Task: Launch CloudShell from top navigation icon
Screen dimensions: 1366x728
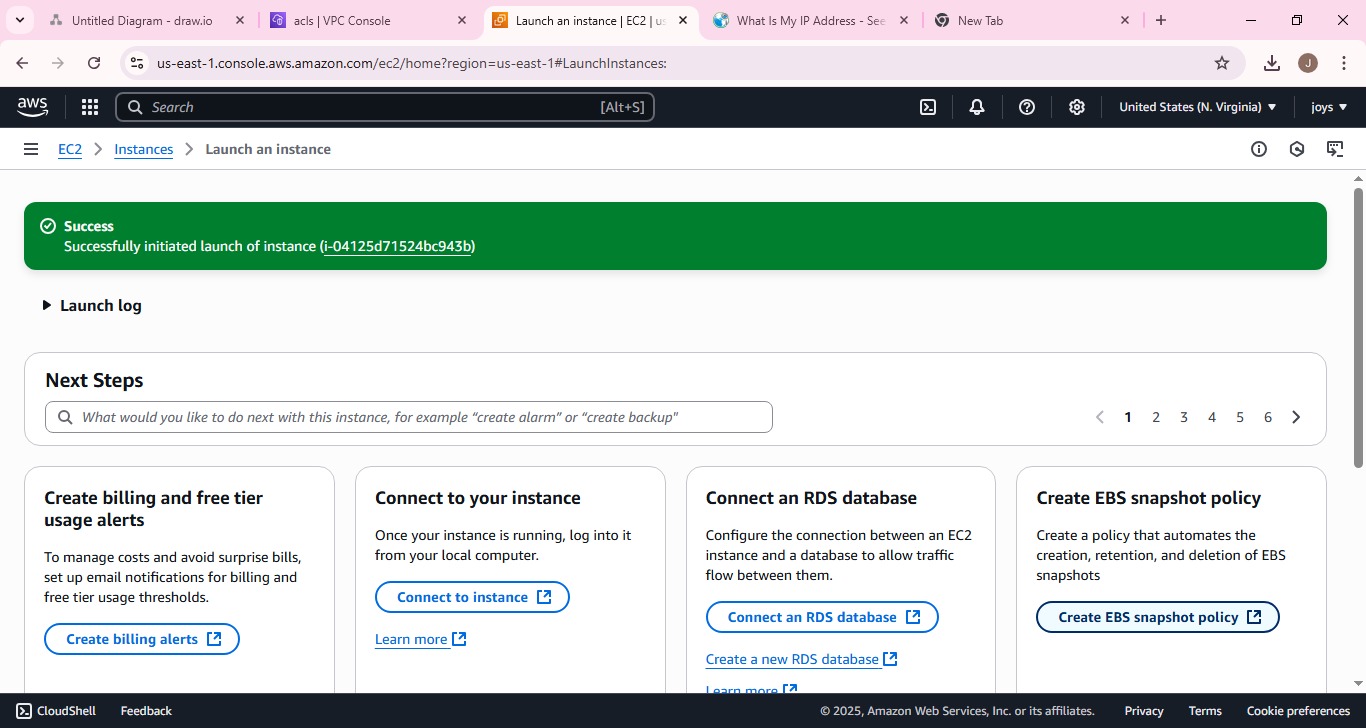Action: tap(928, 107)
